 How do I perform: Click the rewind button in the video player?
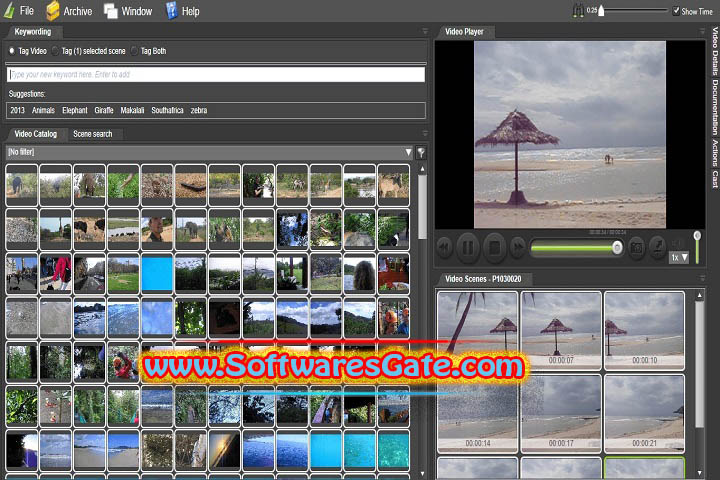[x=444, y=248]
